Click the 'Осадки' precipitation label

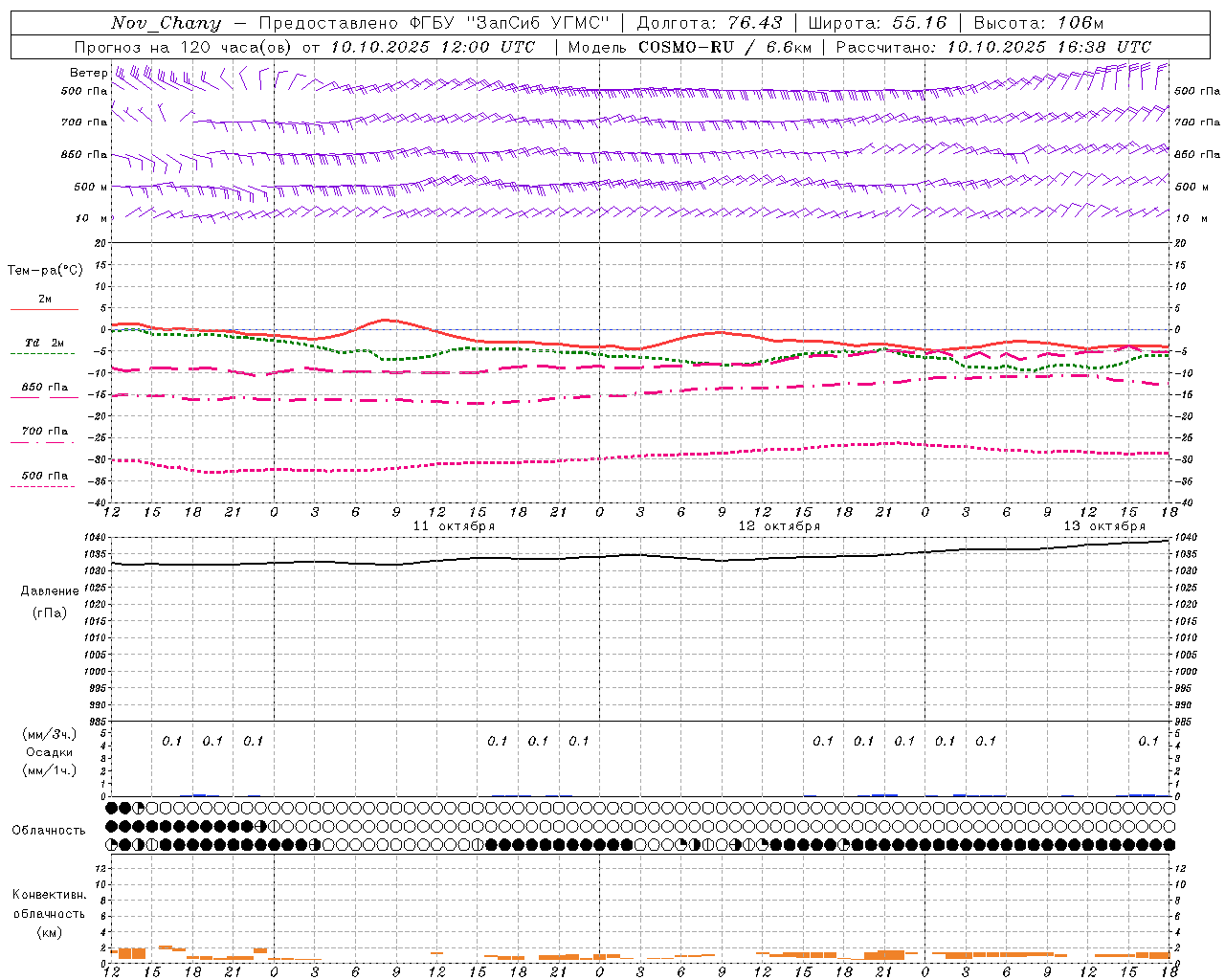coord(50,752)
